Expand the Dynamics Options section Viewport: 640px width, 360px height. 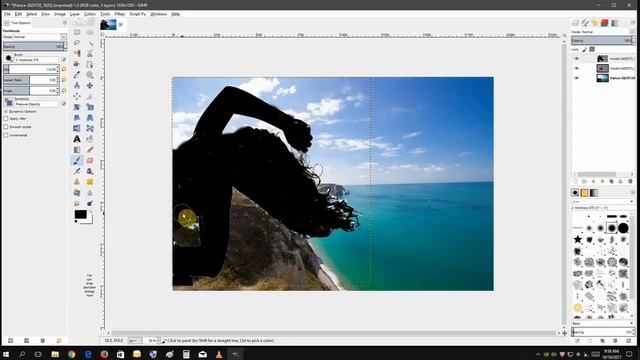(6, 111)
